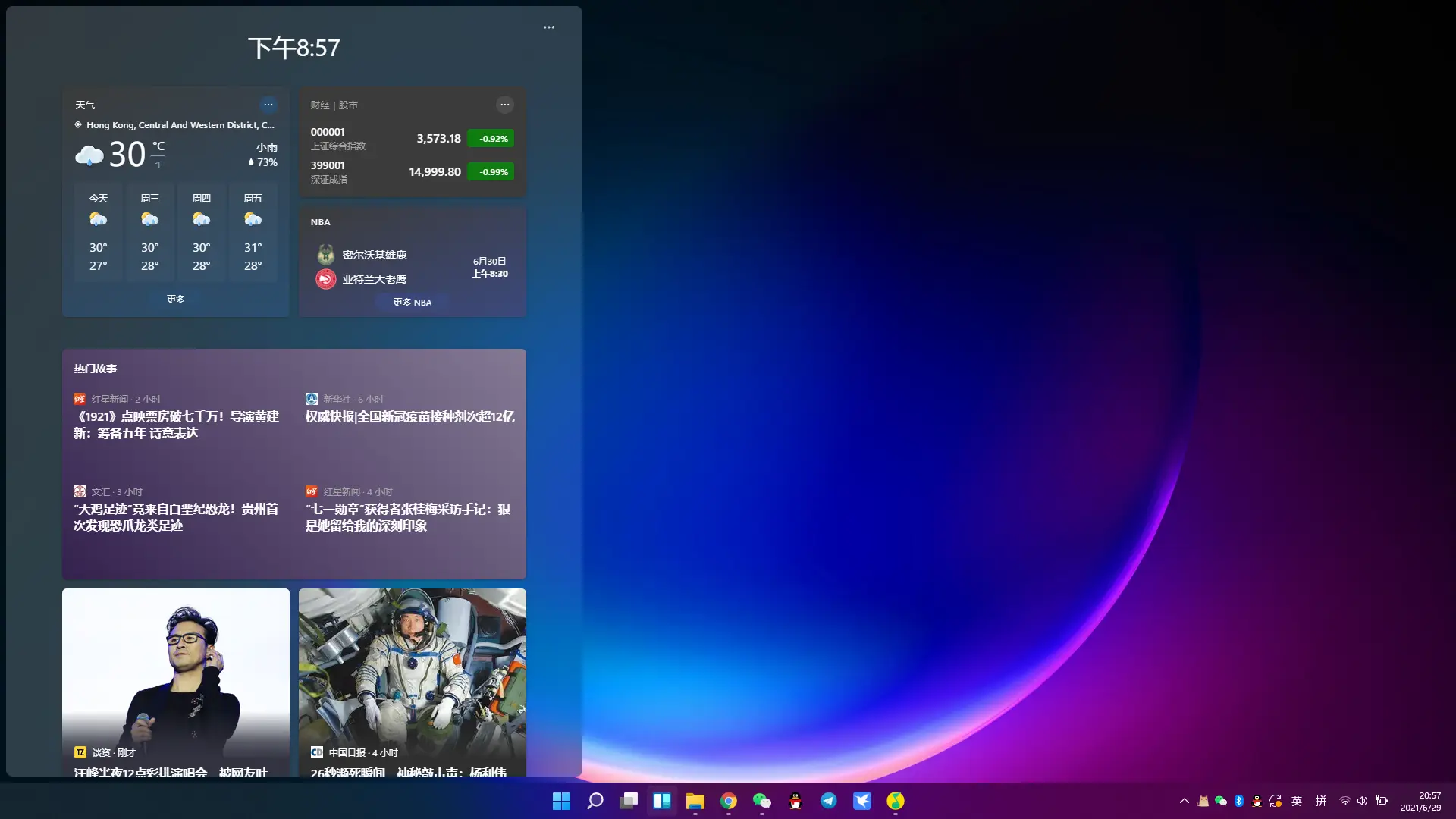Open Task View on the taskbar

pyautogui.click(x=629, y=801)
